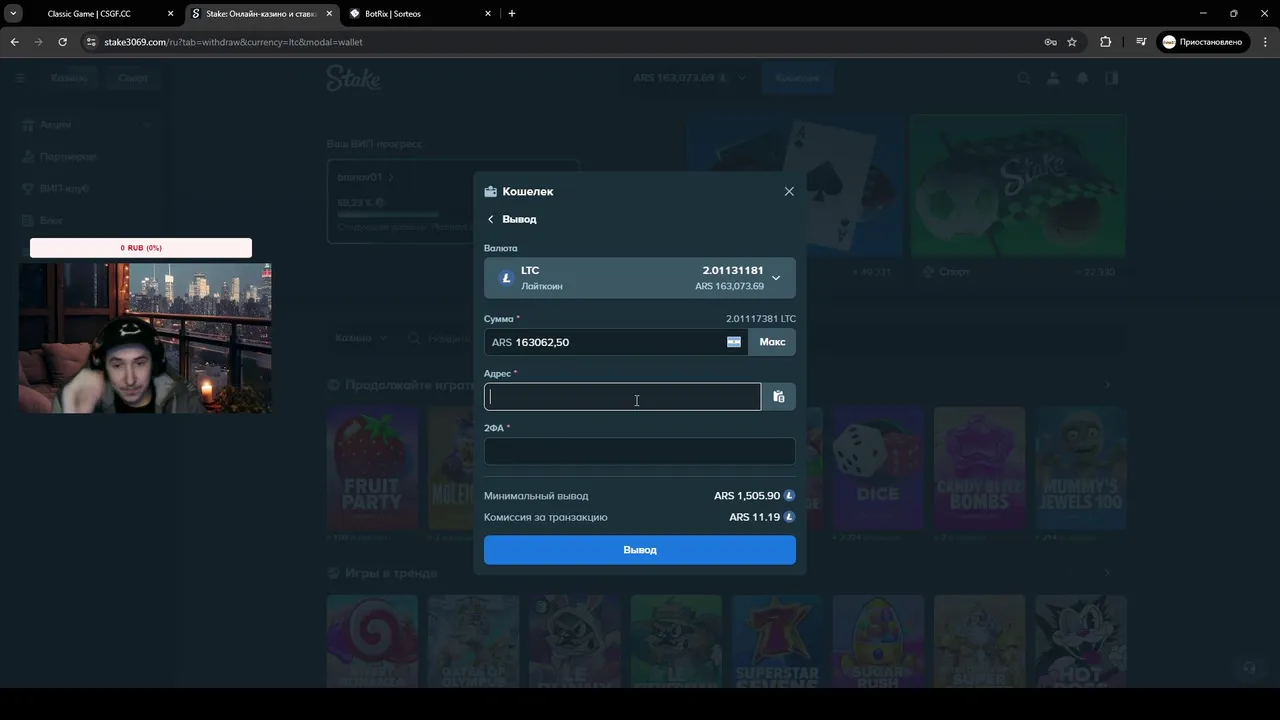The image size is (1280, 720).
Task: Click LTC icon next to minimum withdrawal
Action: pyautogui.click(x=789, y=495)
